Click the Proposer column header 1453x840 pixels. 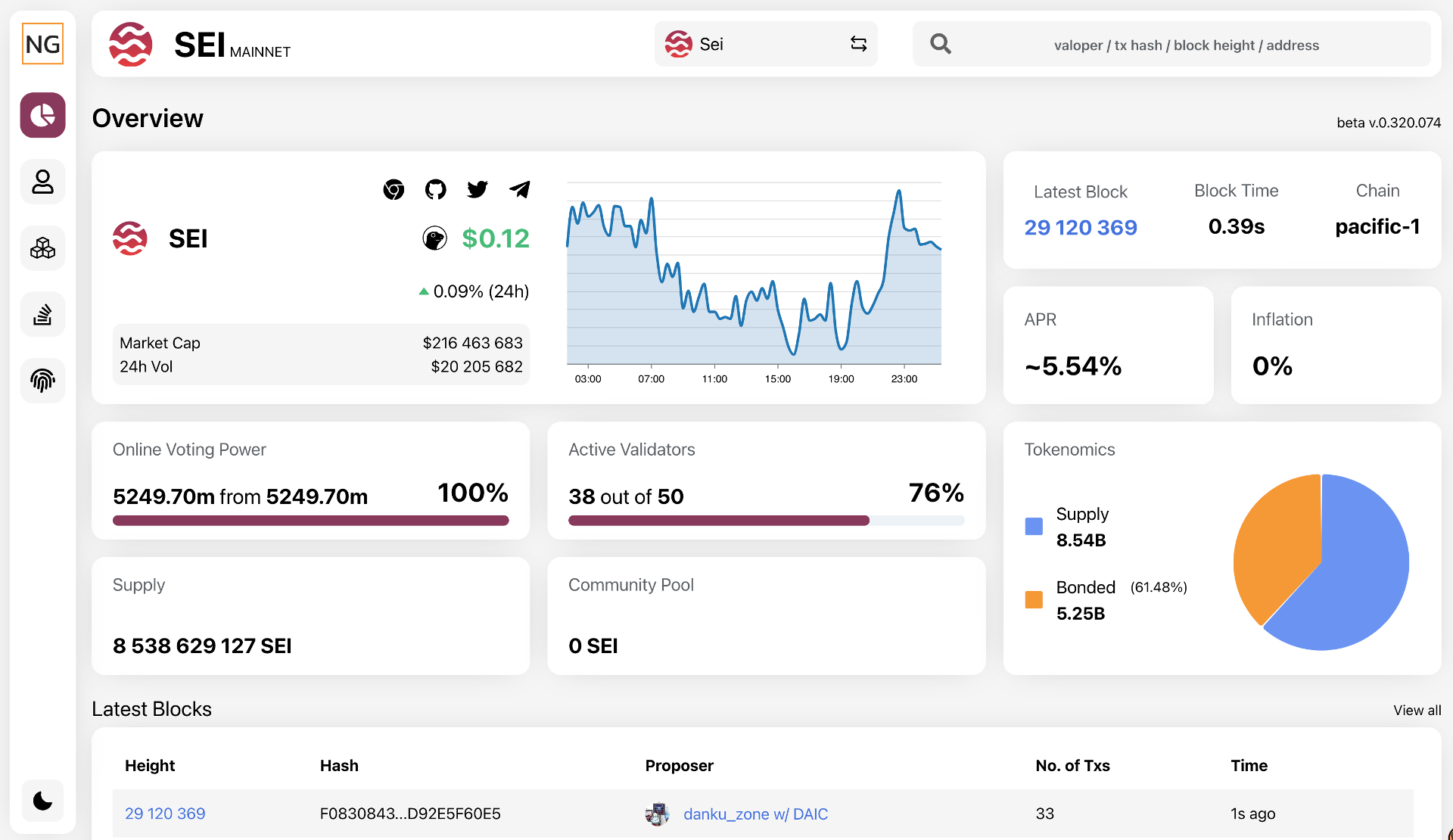click(x=679, y=766)
